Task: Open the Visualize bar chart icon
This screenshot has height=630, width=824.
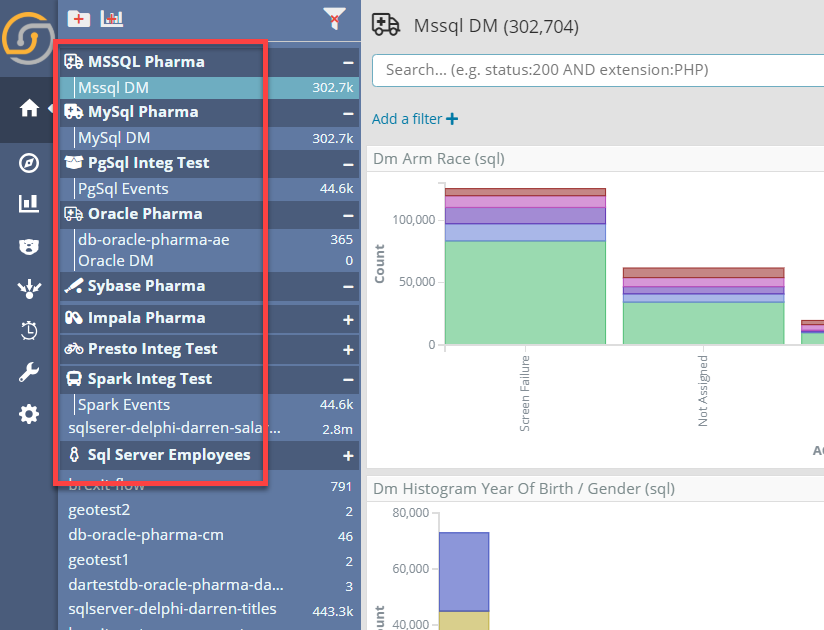Action: [29, 203]
